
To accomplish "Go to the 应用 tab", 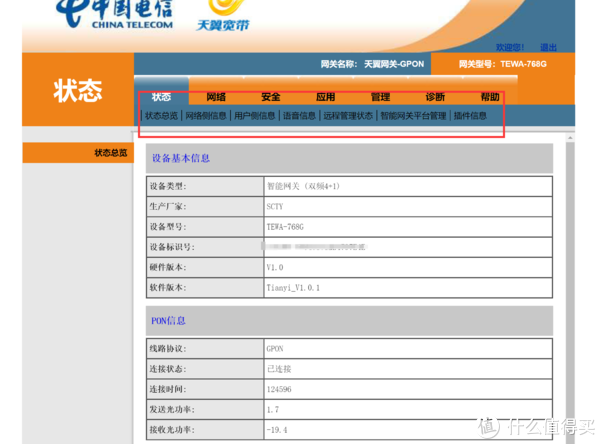I will pyautogui.click(x=325, y=97).
